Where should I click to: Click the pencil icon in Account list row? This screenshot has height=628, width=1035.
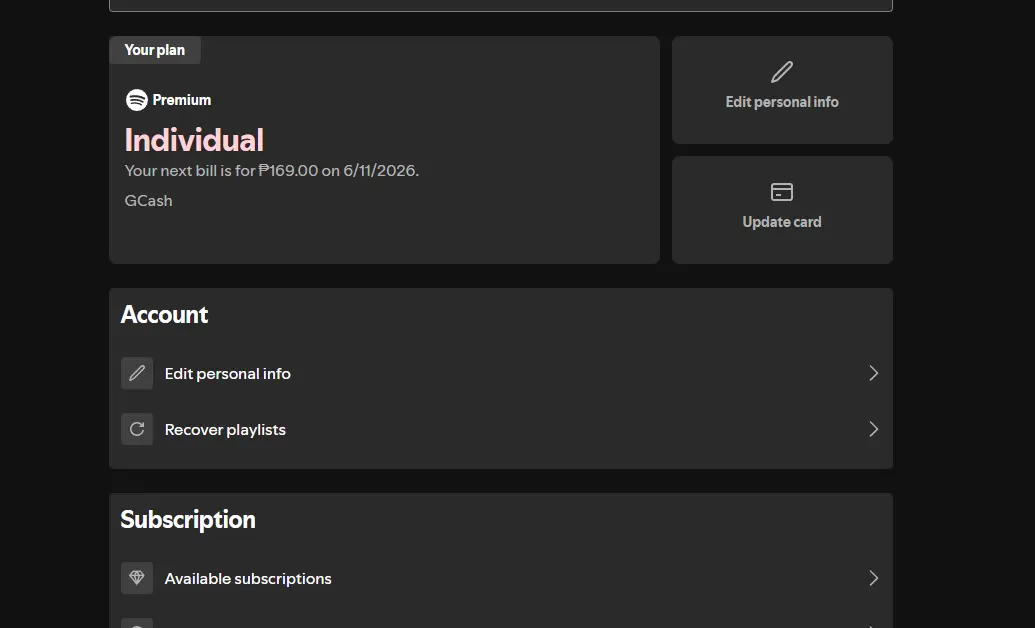(x=137, y=373)
